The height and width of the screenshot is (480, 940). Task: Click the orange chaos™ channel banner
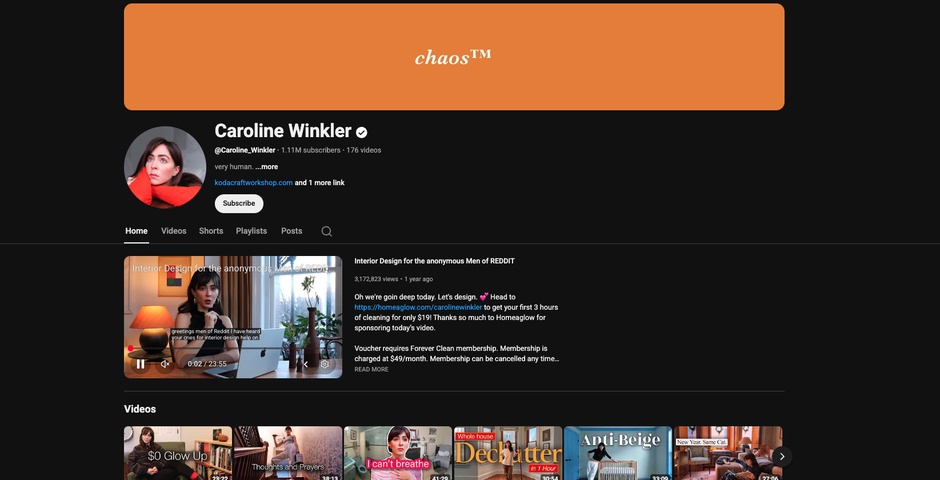[454, 57]
